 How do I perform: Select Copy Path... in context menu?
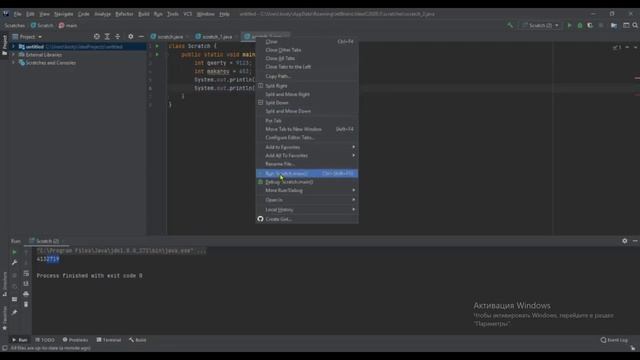[x=307, y=76]
